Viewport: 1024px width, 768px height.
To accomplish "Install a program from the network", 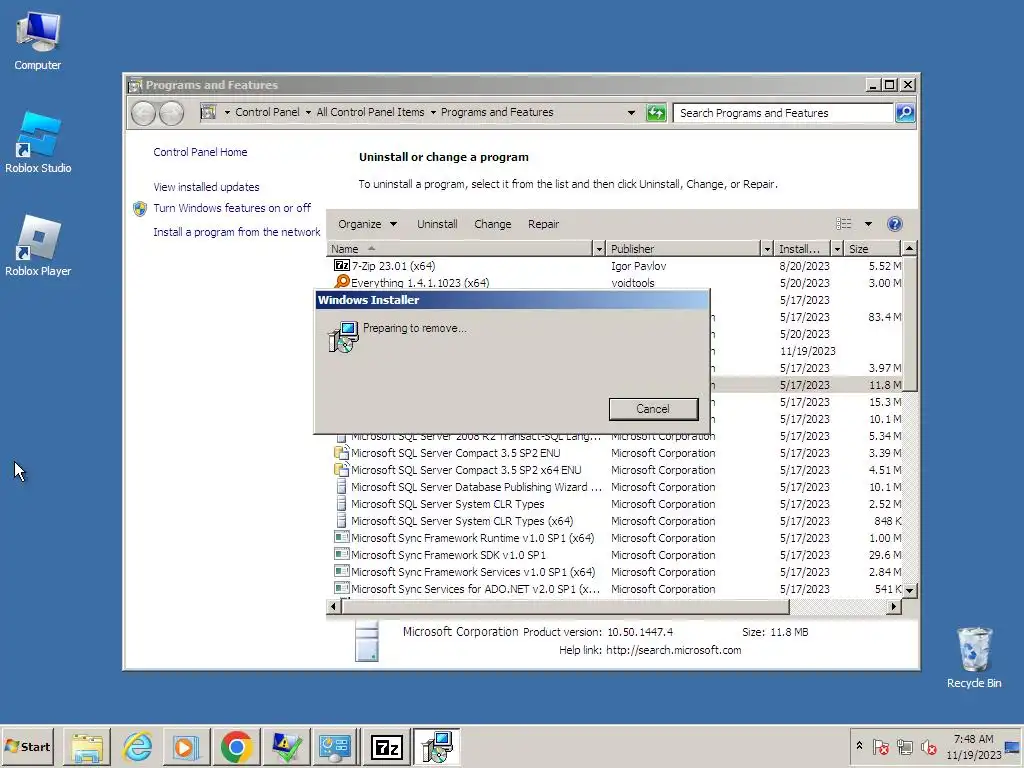I will (x=236, y=232).
